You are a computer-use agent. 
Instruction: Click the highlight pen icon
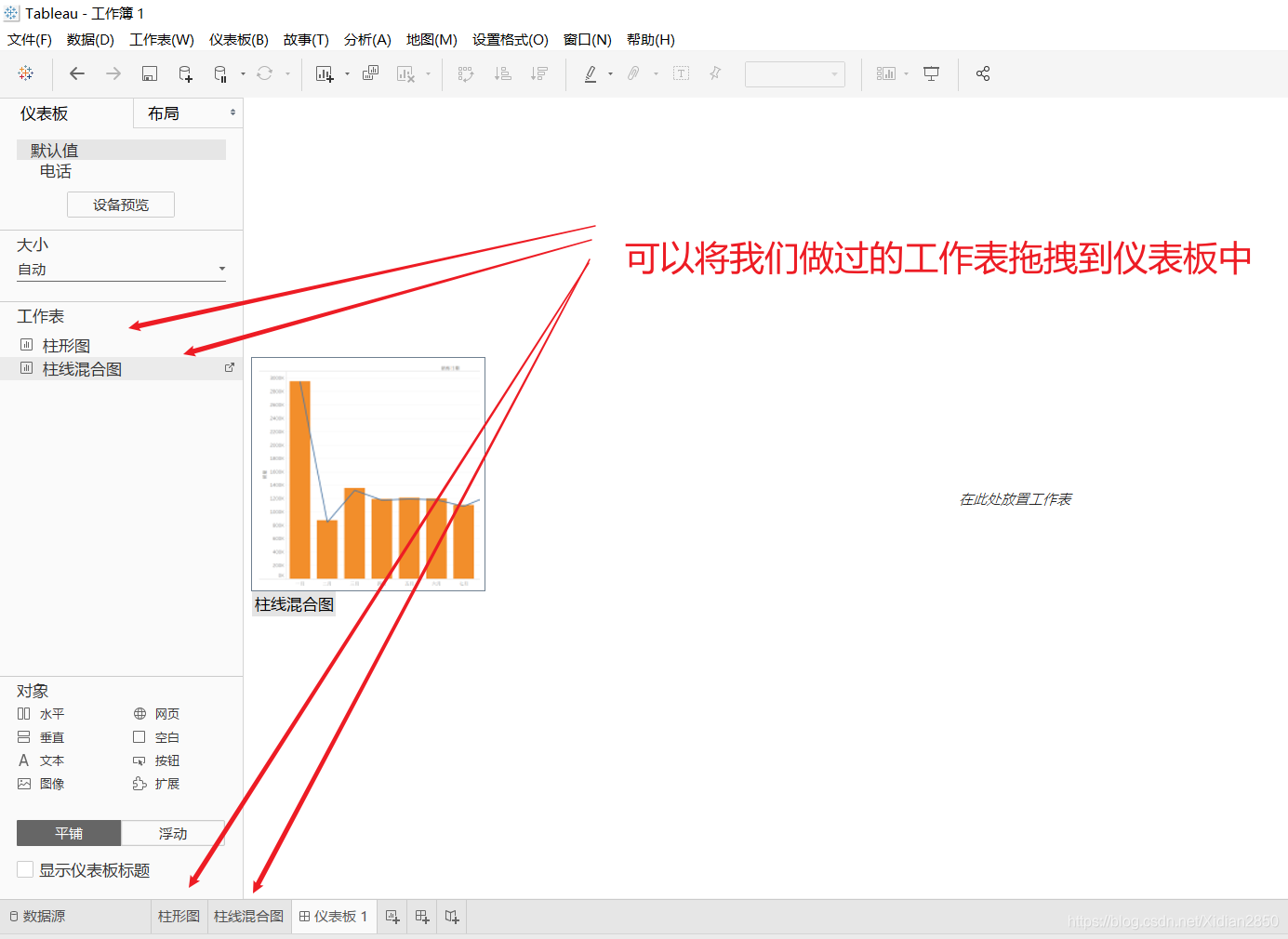pyautogui.click(x=590, y=73)
